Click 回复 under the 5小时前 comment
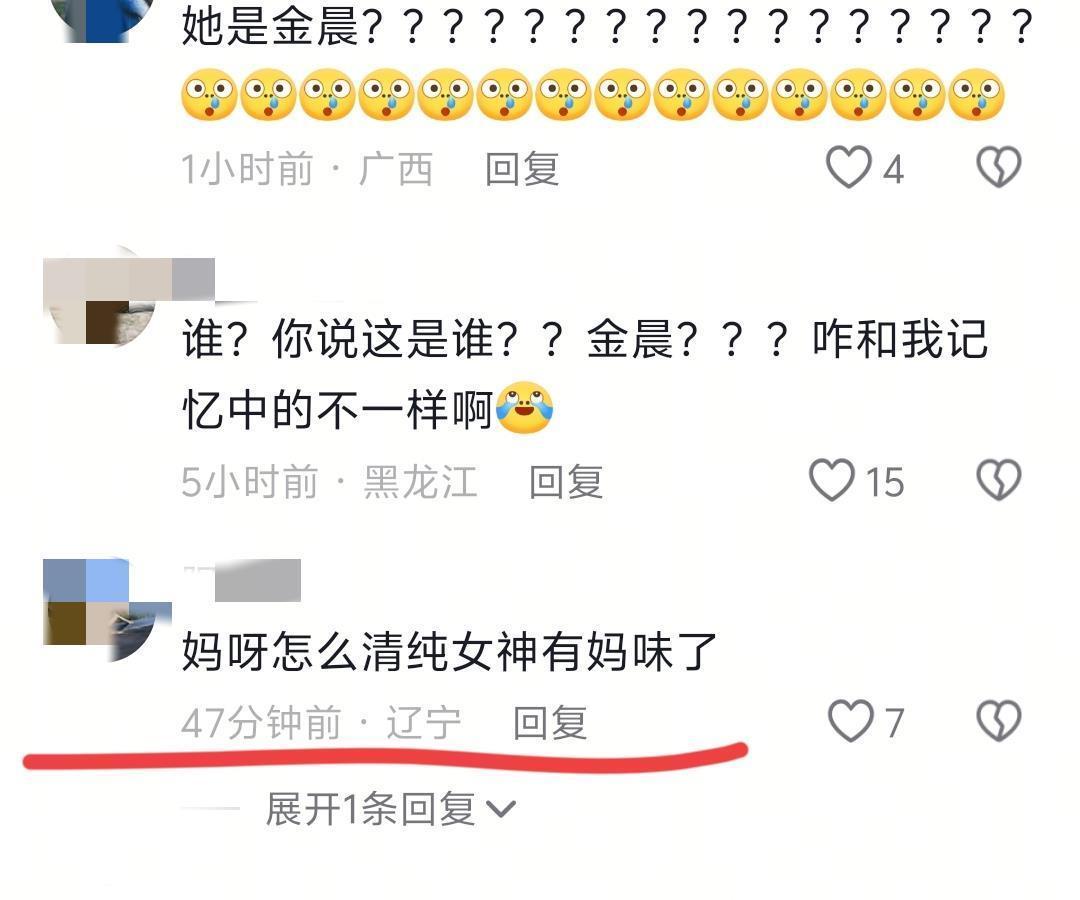Image resolution: width=1080 pixels, height=900 pixels. click(x=565, y=481)
